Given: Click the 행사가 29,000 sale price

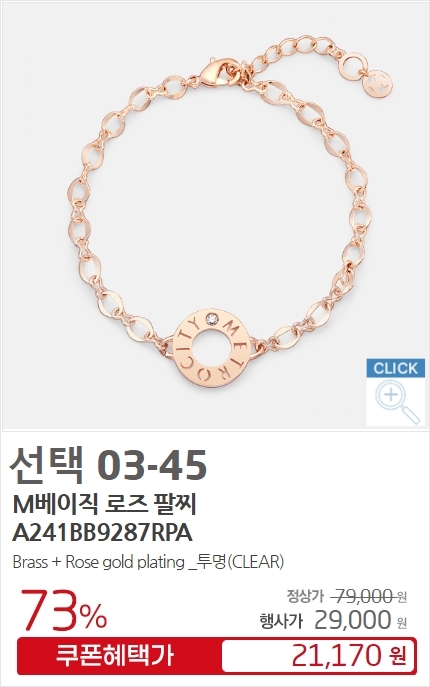Looking at the screenshot, I should point(333,620).
